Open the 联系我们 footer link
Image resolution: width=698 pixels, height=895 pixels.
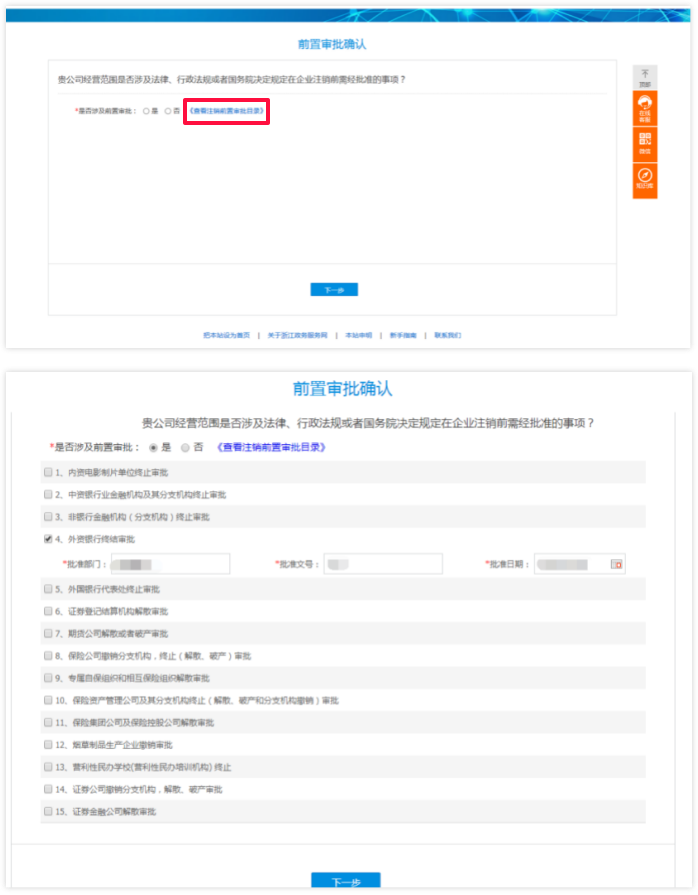[447, 335]
